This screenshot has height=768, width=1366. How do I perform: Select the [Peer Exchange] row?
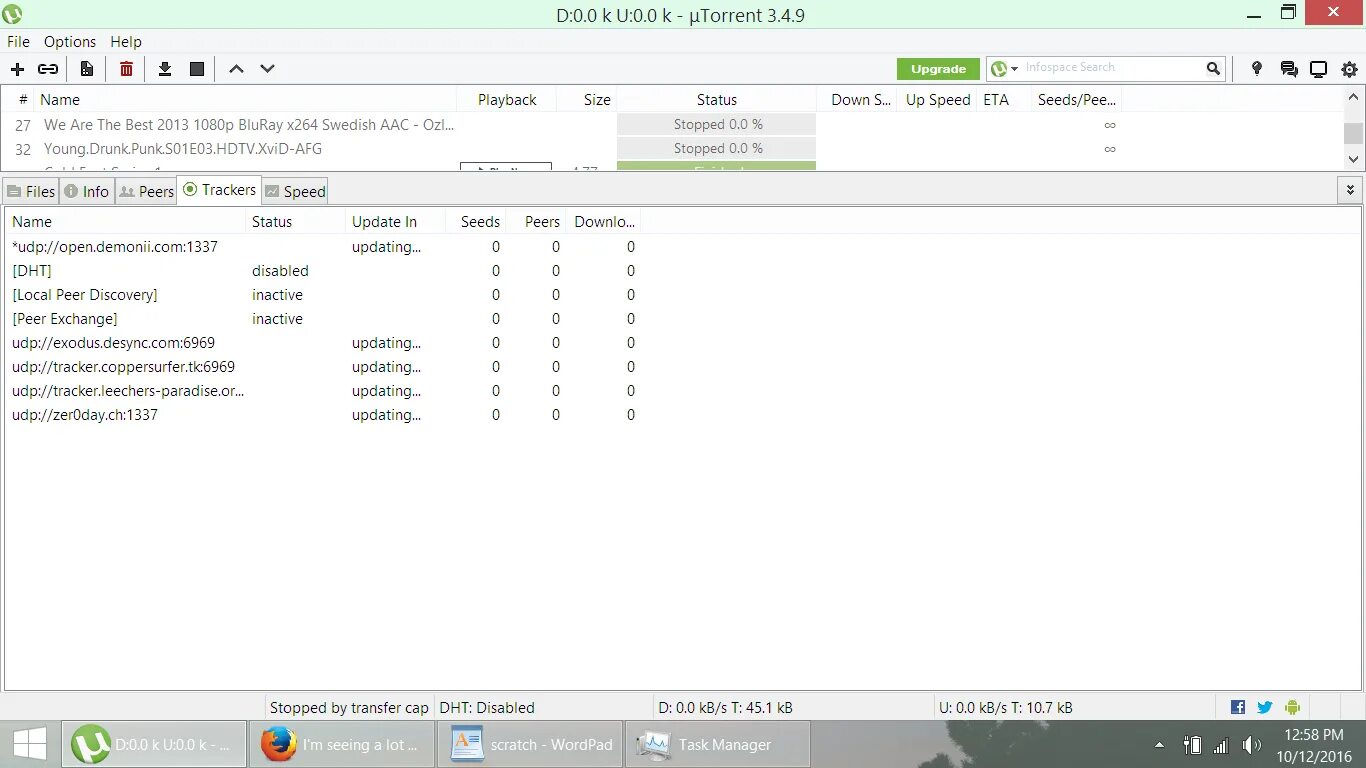click(x=323, y=319)
